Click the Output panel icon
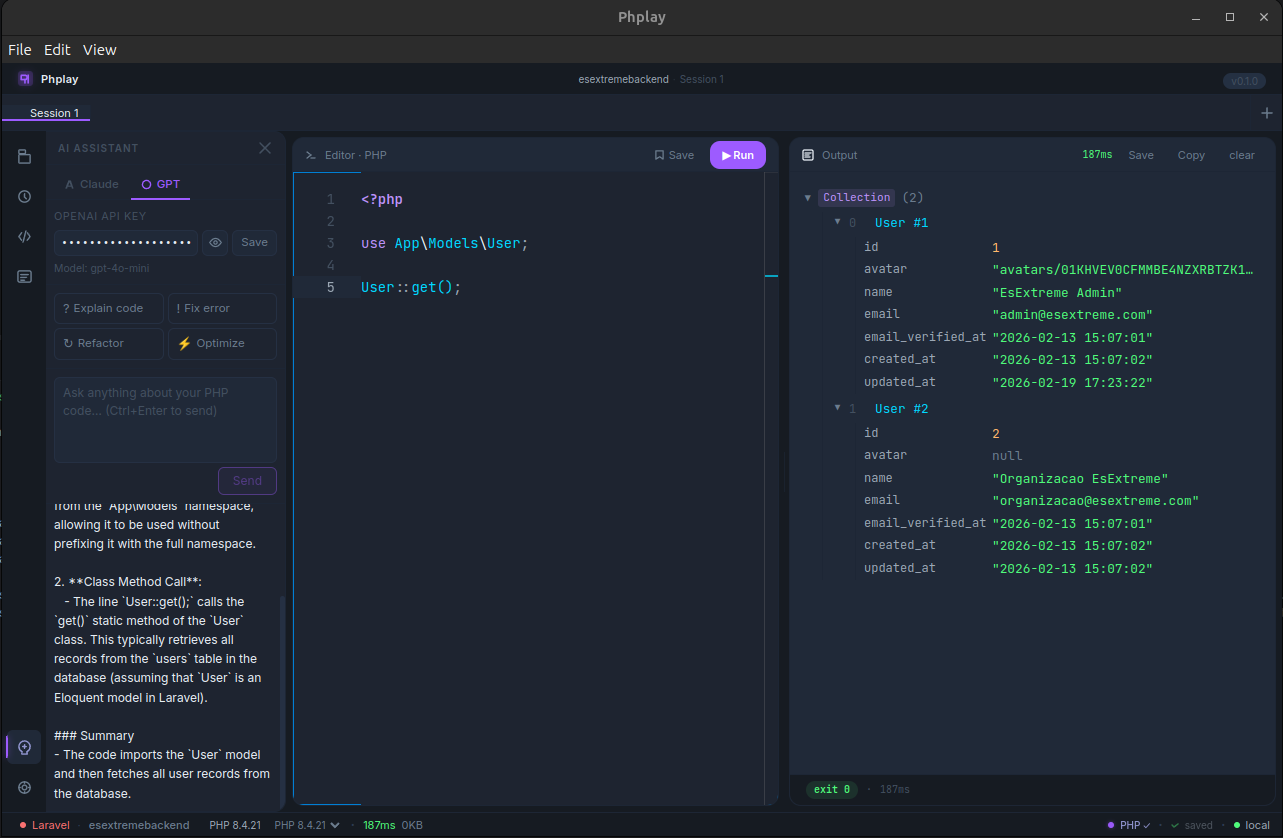Screen dimensions: 1283x838 coord(808,155)
